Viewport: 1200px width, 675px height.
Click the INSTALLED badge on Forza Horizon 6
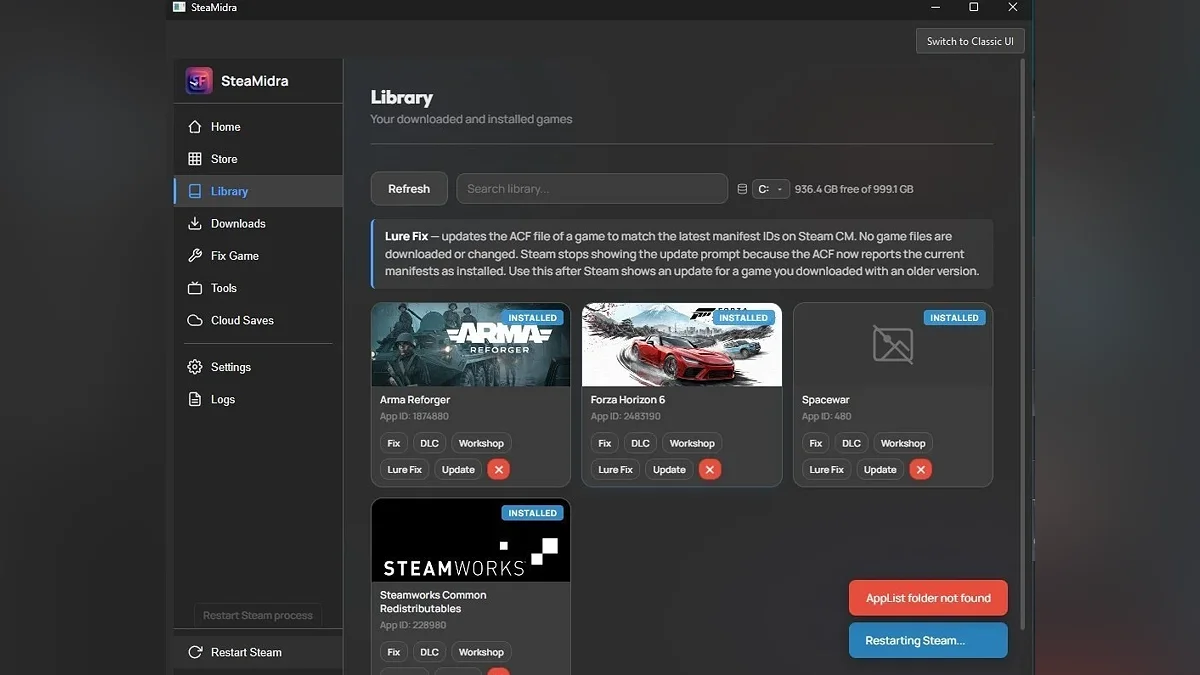[744, 318]
